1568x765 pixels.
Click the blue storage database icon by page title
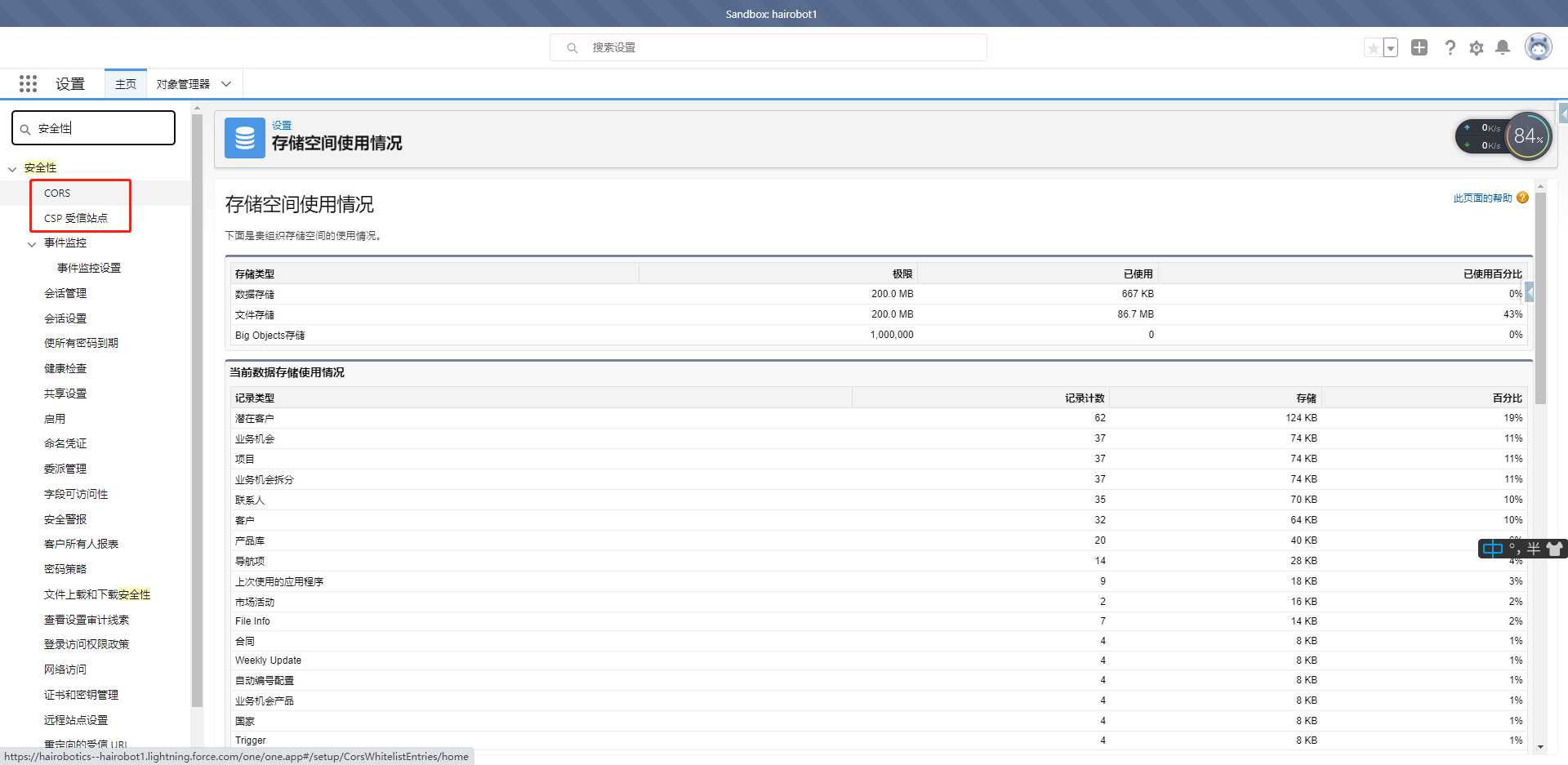(x=245, y=138)
